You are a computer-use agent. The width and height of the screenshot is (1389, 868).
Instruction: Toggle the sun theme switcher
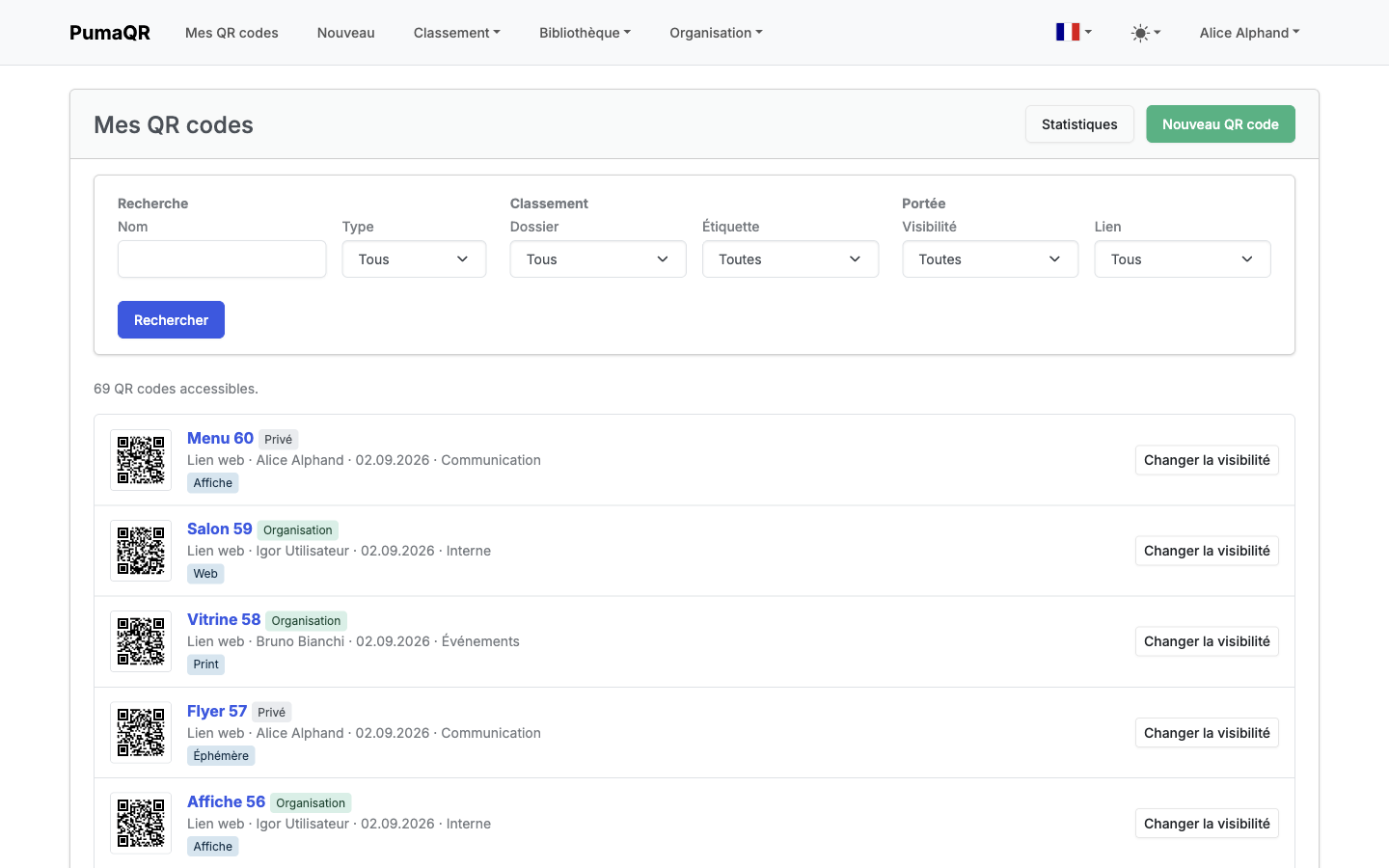pyautogui.click(x=1146, y=33)
